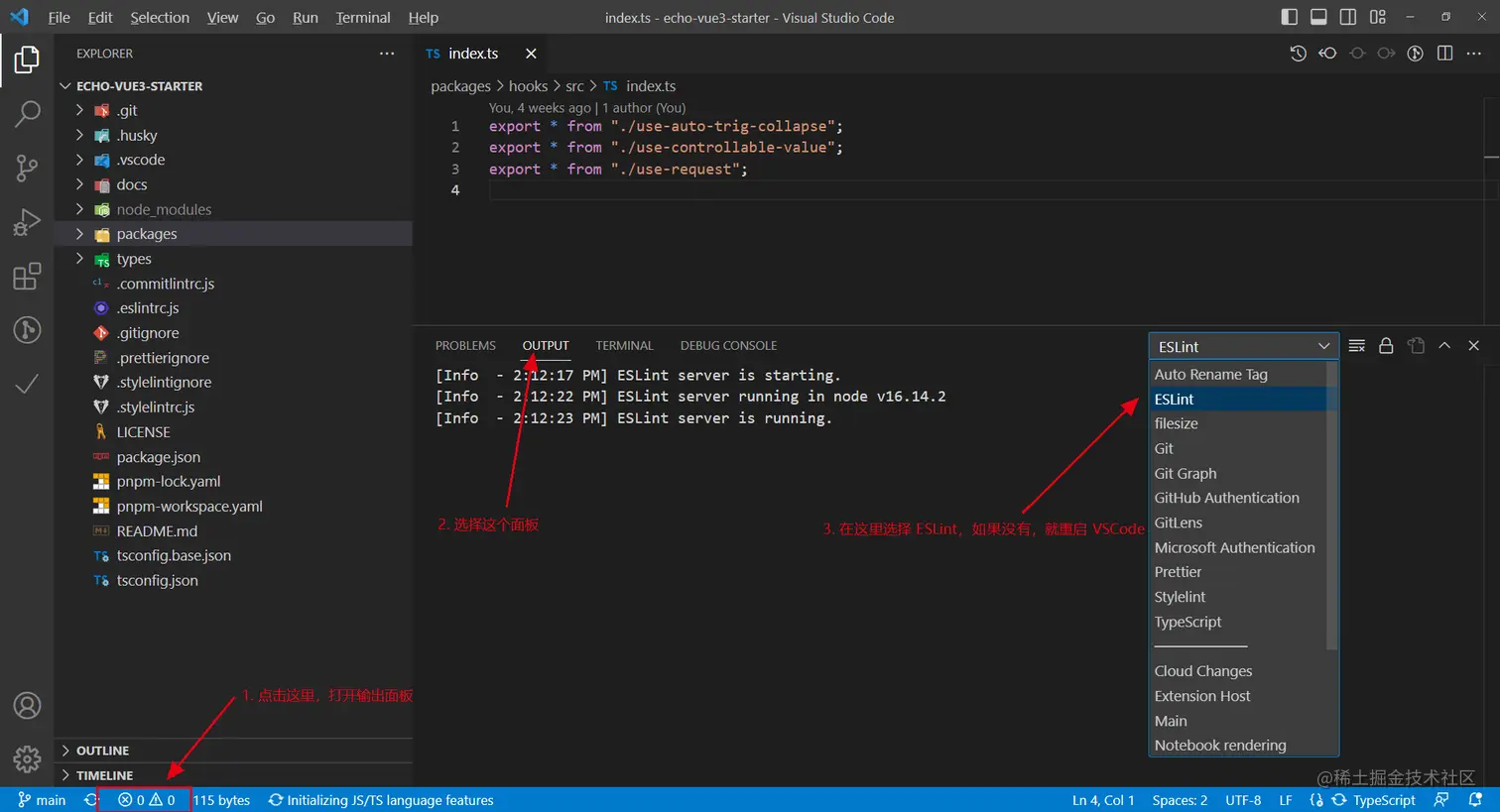Expand the .git folder
The height and width of the screenshot is (812, 1500).
click(x=80, y=110)
